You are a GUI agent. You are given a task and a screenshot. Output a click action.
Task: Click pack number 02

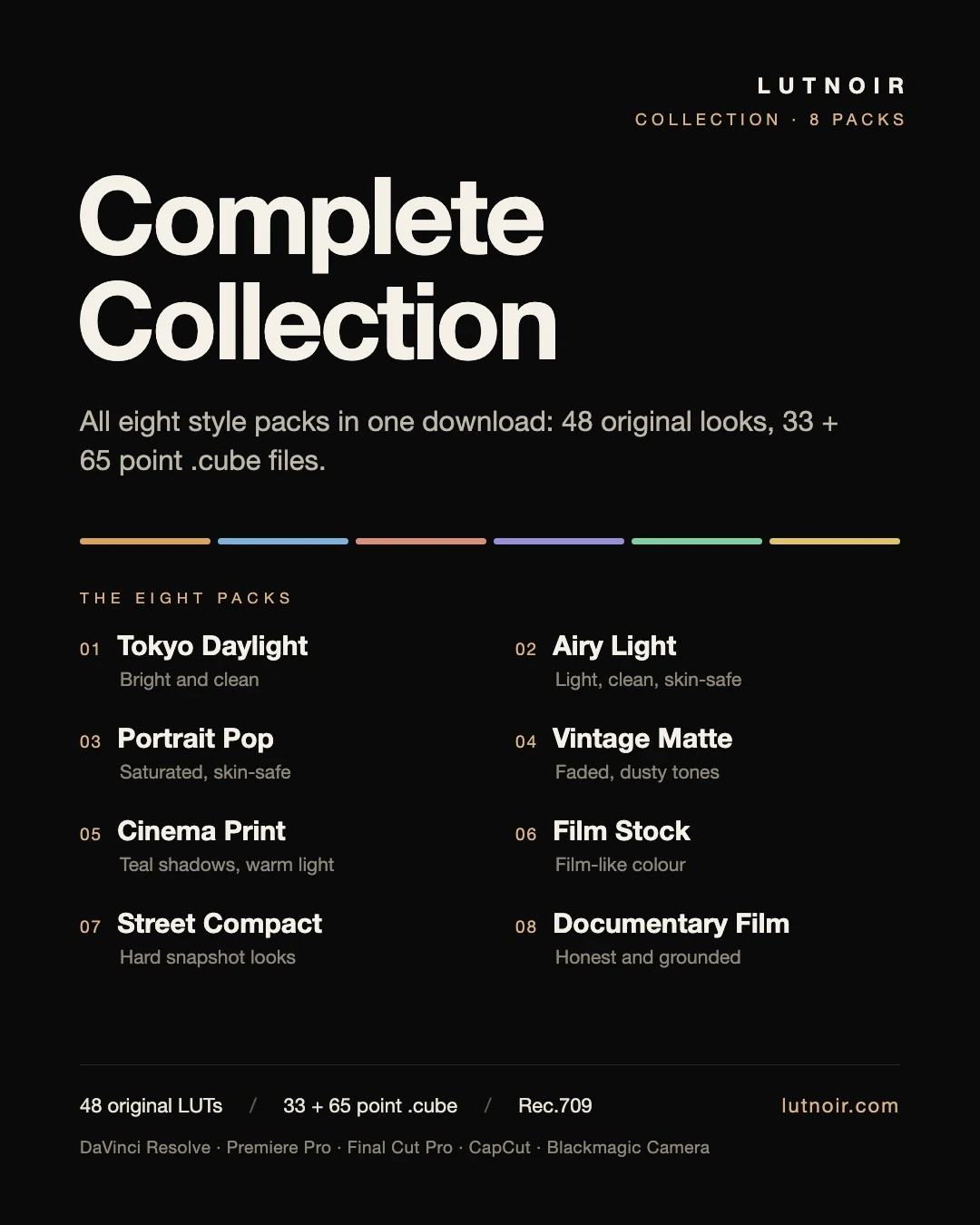click(525, 650)
